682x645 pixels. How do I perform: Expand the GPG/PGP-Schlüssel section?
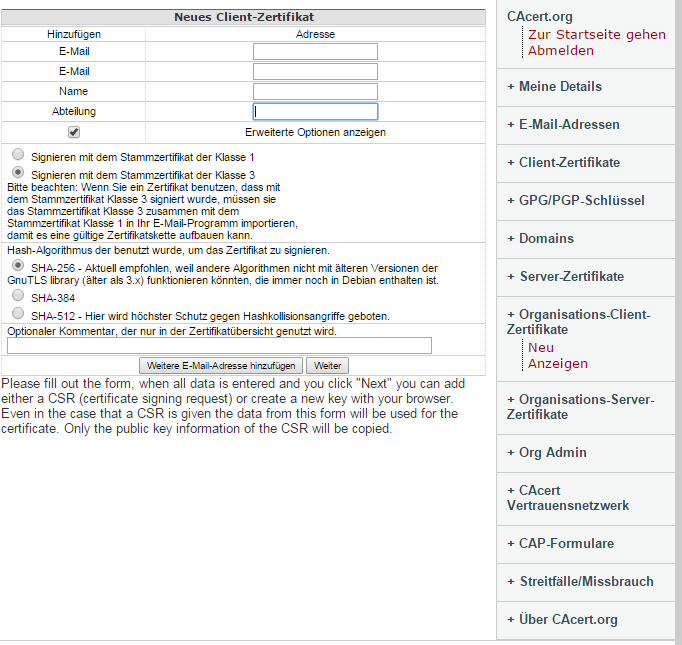click(575, 201)
